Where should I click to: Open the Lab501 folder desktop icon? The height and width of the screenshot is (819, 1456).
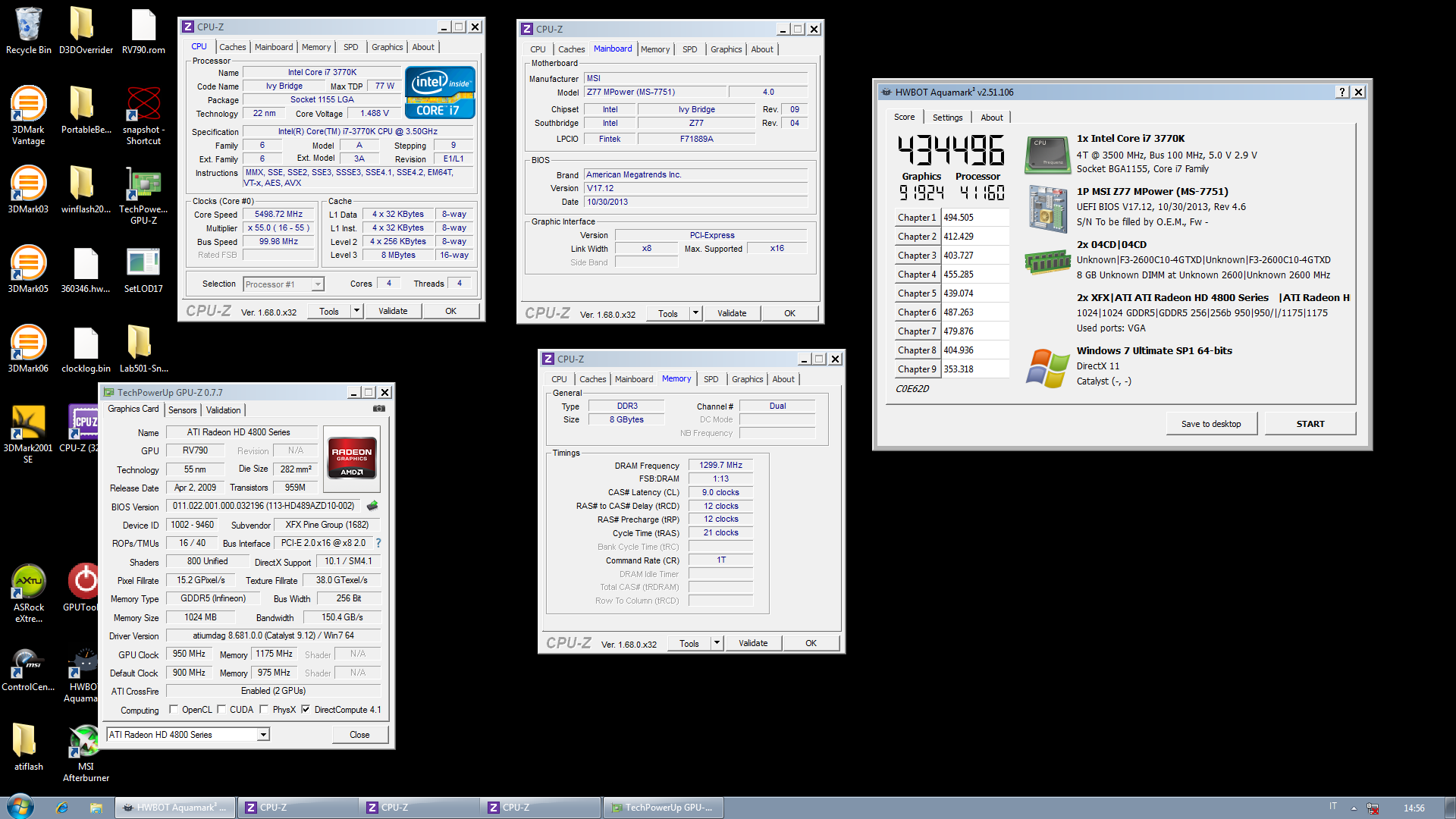[143, 349]
